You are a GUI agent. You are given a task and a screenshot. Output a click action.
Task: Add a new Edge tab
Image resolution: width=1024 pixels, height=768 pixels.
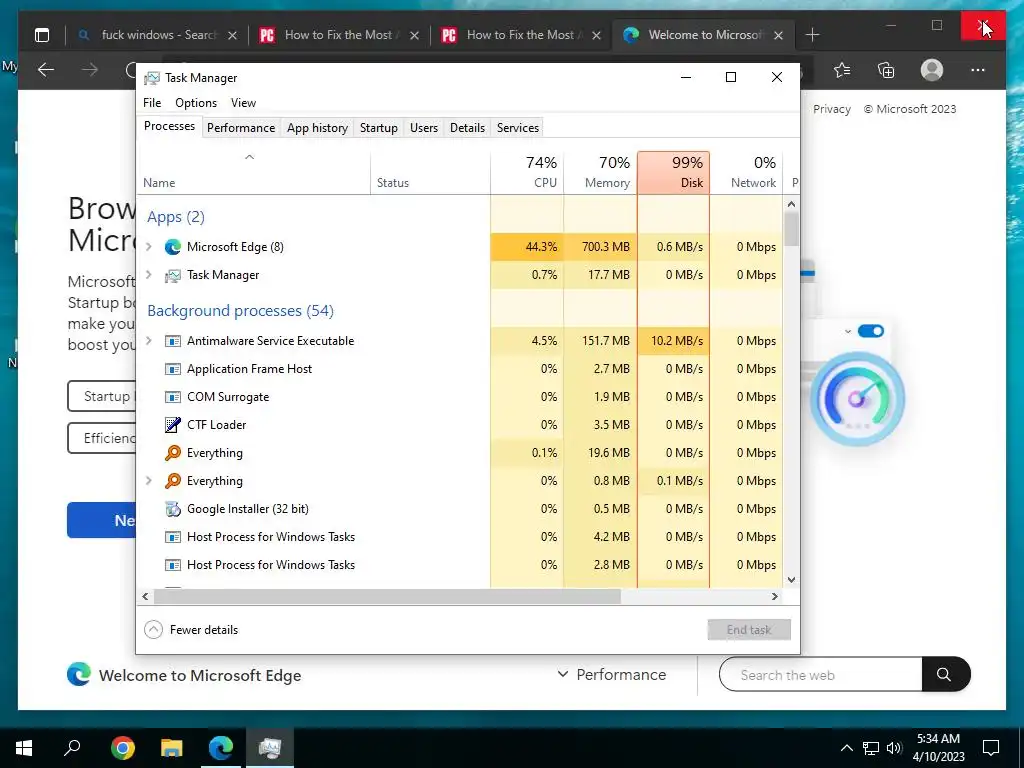pos(812,35)
